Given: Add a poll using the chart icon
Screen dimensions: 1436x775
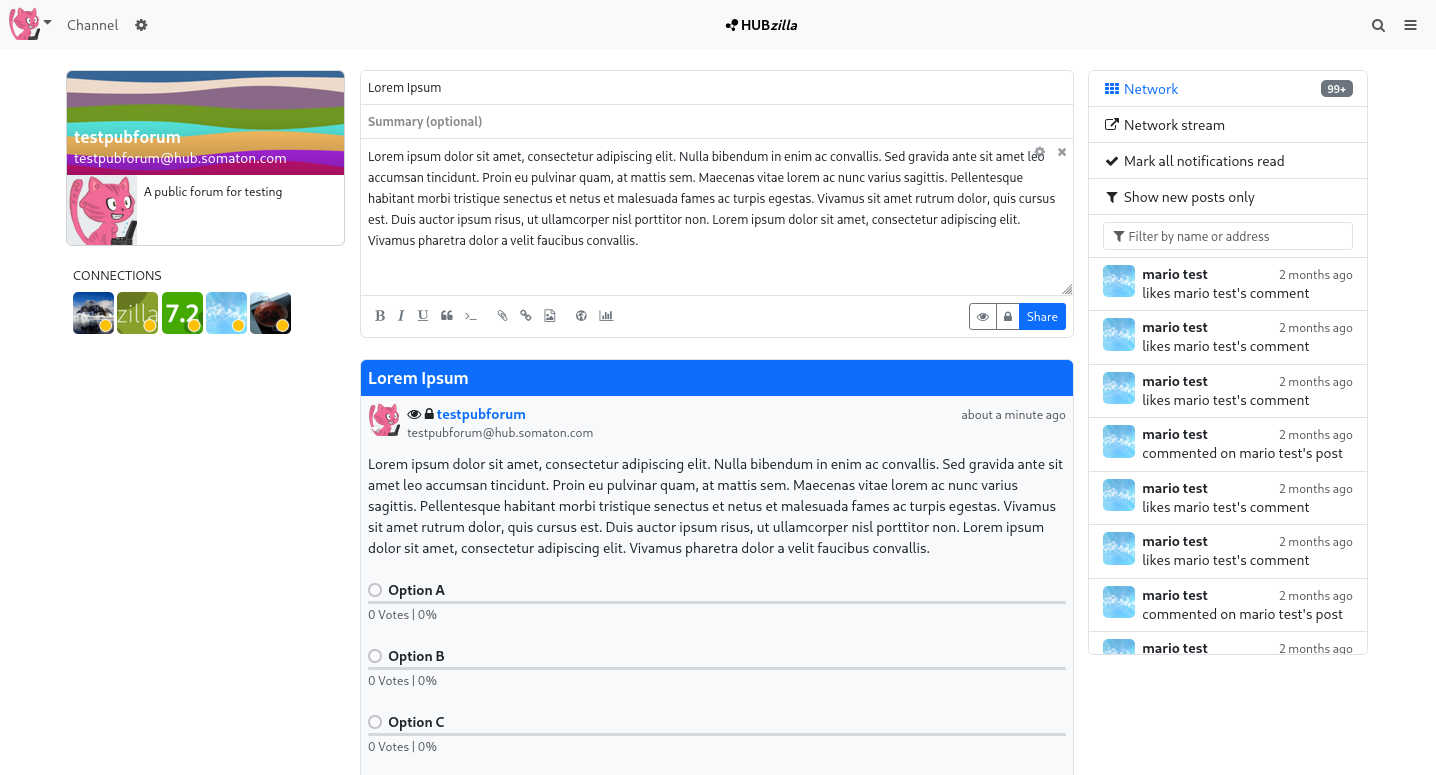Looking at the screenshot, I should (606, 316).
